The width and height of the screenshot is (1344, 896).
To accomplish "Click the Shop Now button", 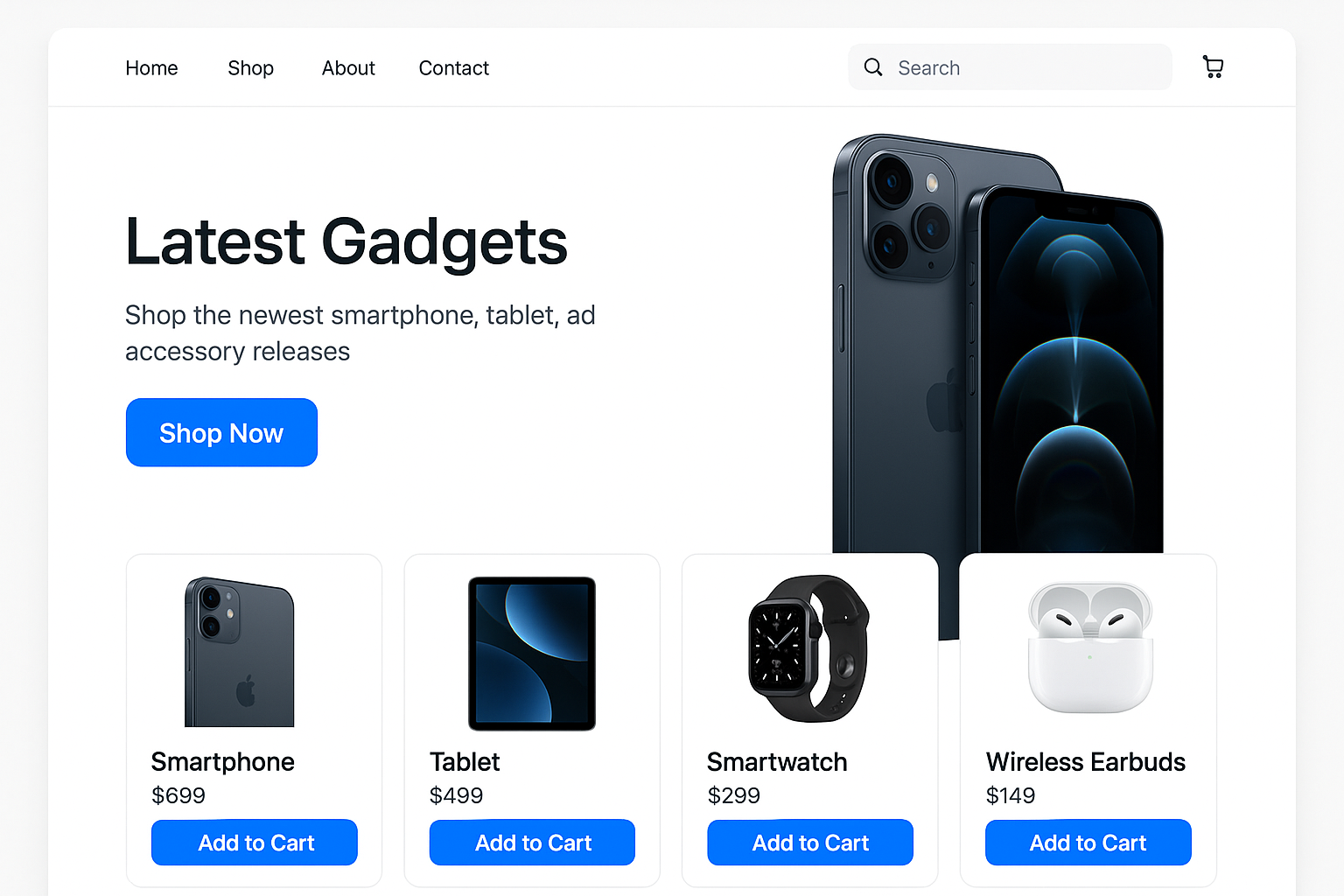I will (x=221, y=432).
